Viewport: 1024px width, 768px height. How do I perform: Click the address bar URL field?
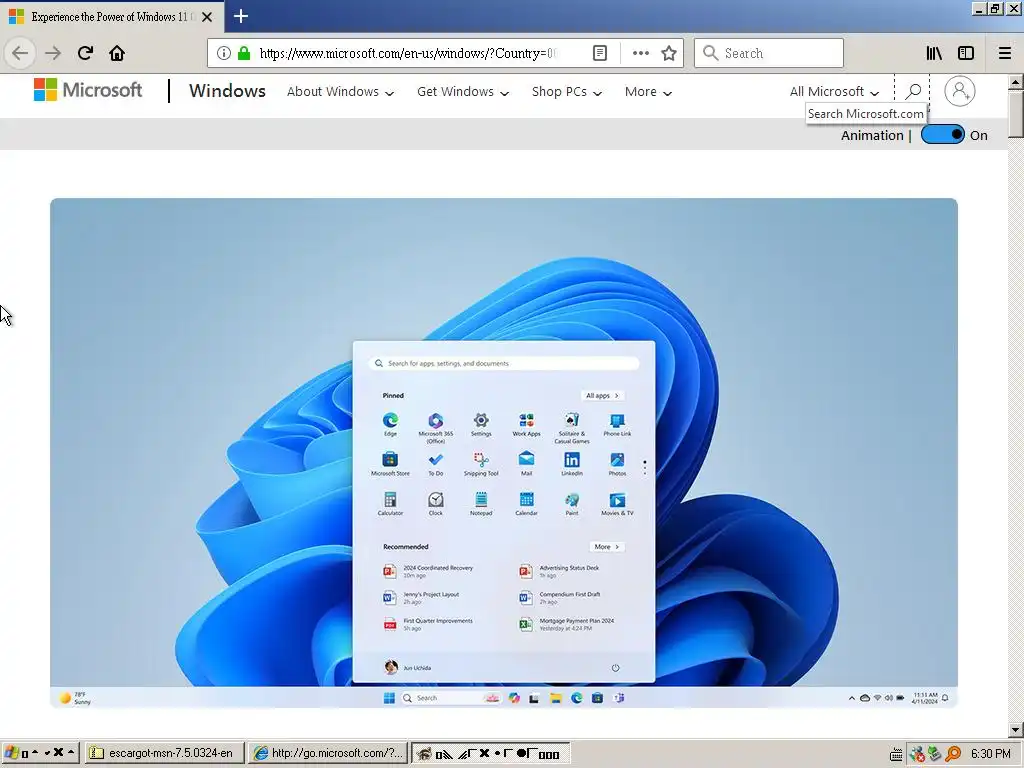(x=408, y=53)
